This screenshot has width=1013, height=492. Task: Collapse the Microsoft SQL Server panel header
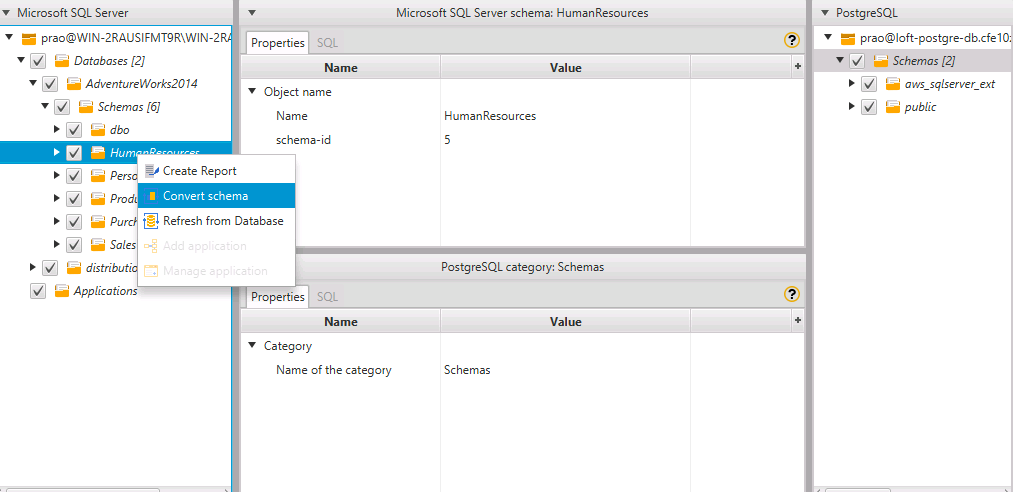pyautogui.click(x=6, y=13)
